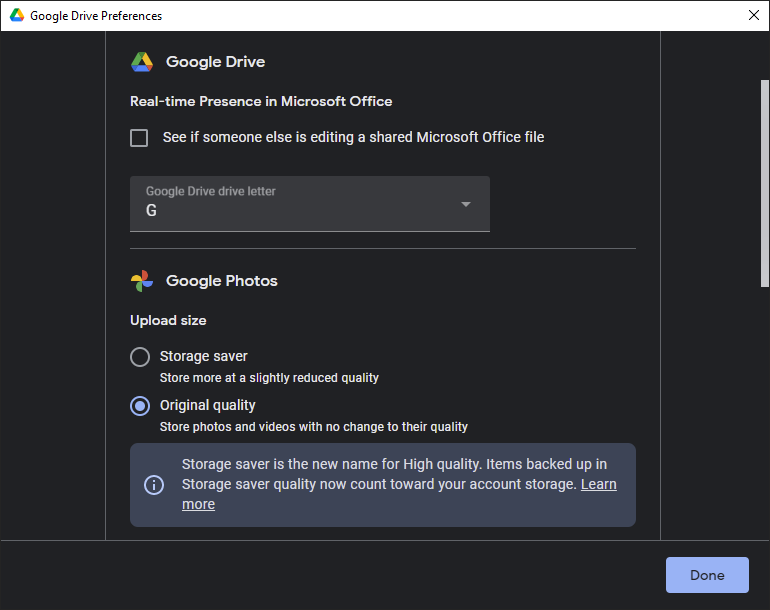Click the Done button

point(707,575)
